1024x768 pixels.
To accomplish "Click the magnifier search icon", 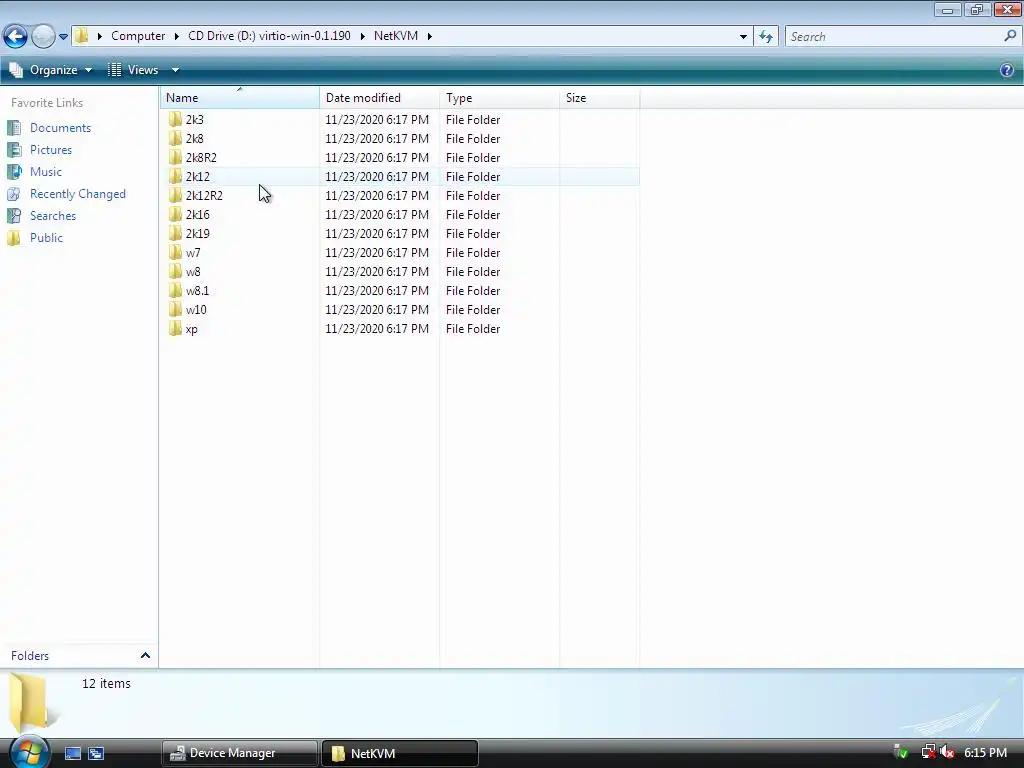I will click(x=1010, y=36).
